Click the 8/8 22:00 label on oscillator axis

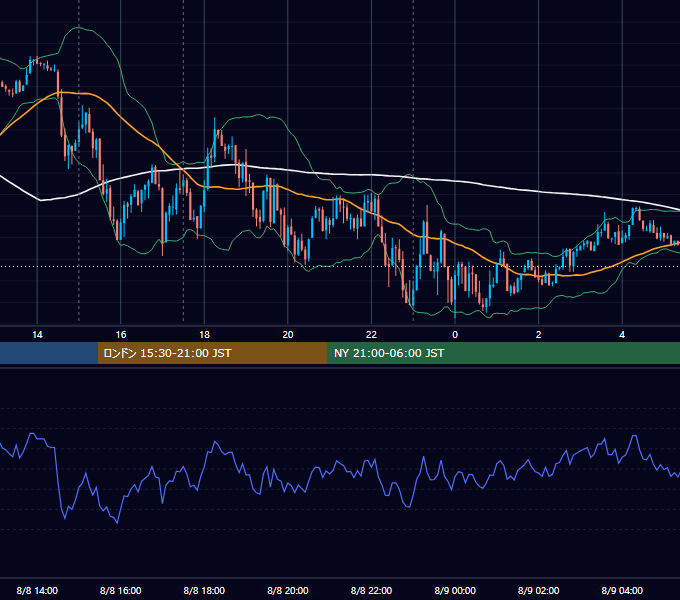(x=371, y=590)
